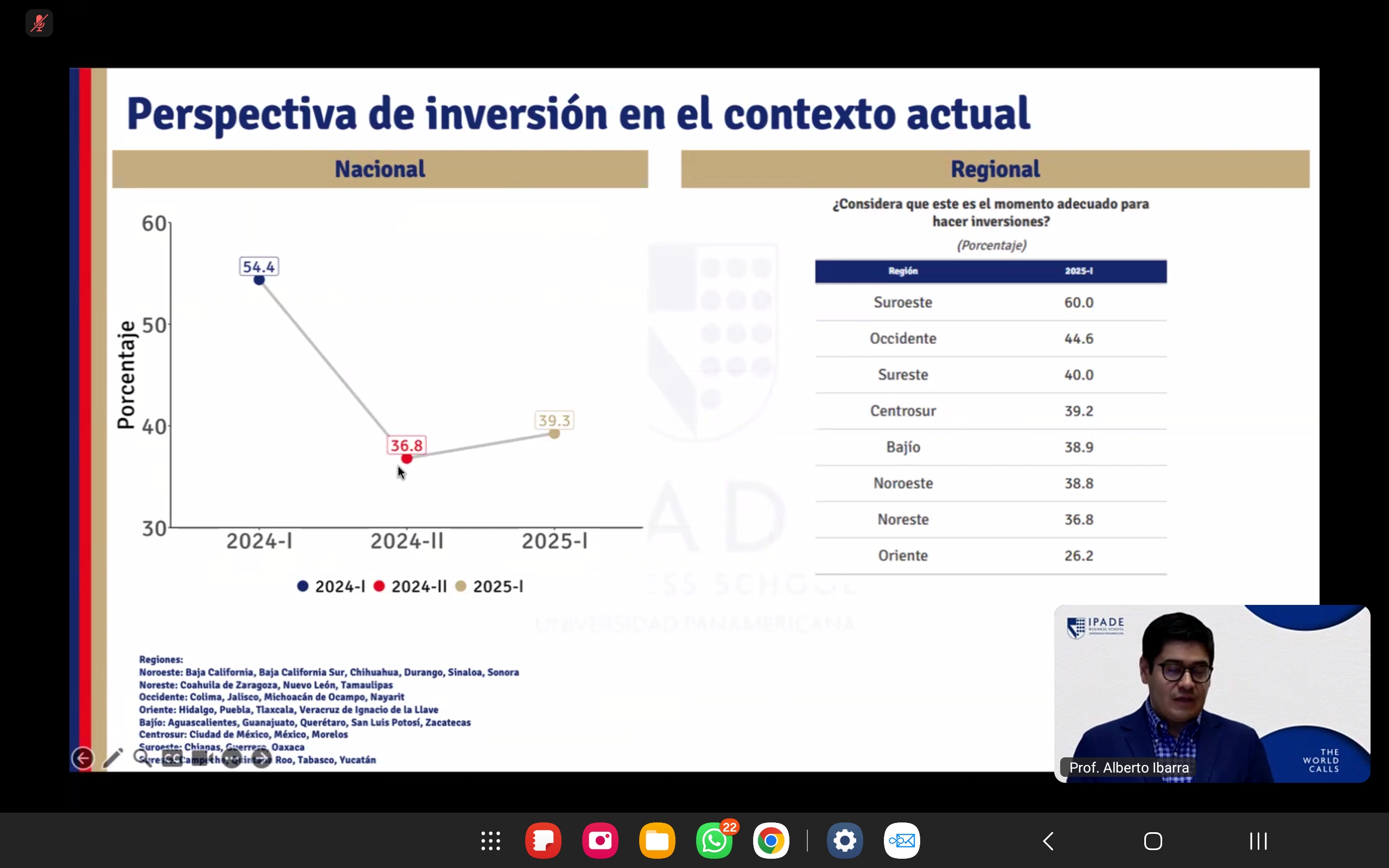Select the pen annotation tool
Image resolution: width=1389 pixels, height=868 pixels.
(x=112, y=758)
